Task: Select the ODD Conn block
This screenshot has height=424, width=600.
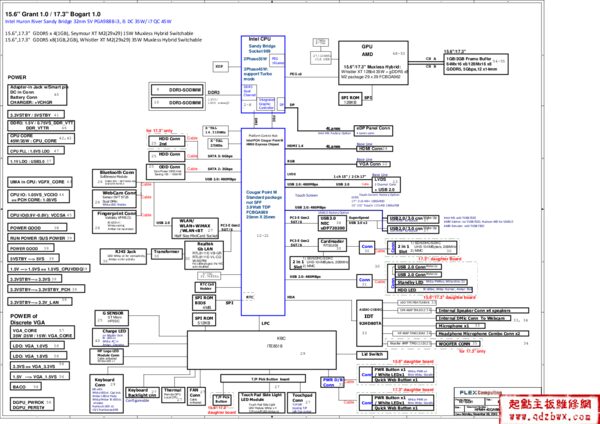Action: click(166, 172)
